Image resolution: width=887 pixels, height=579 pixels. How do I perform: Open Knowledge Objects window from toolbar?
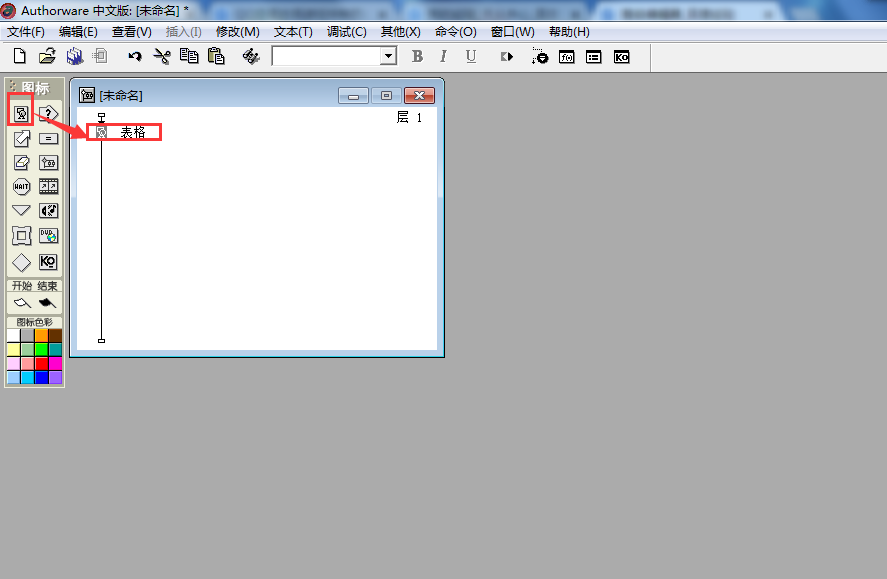coord(621,57)
